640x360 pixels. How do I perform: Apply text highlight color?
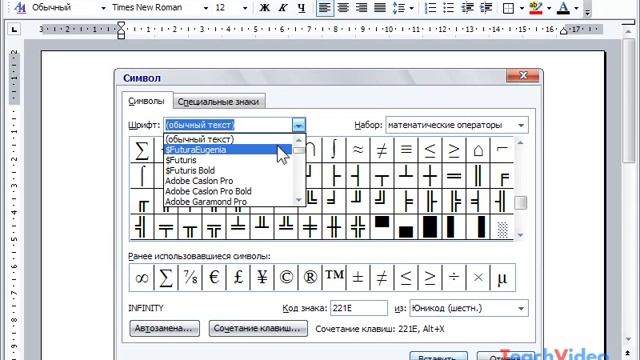536,8
